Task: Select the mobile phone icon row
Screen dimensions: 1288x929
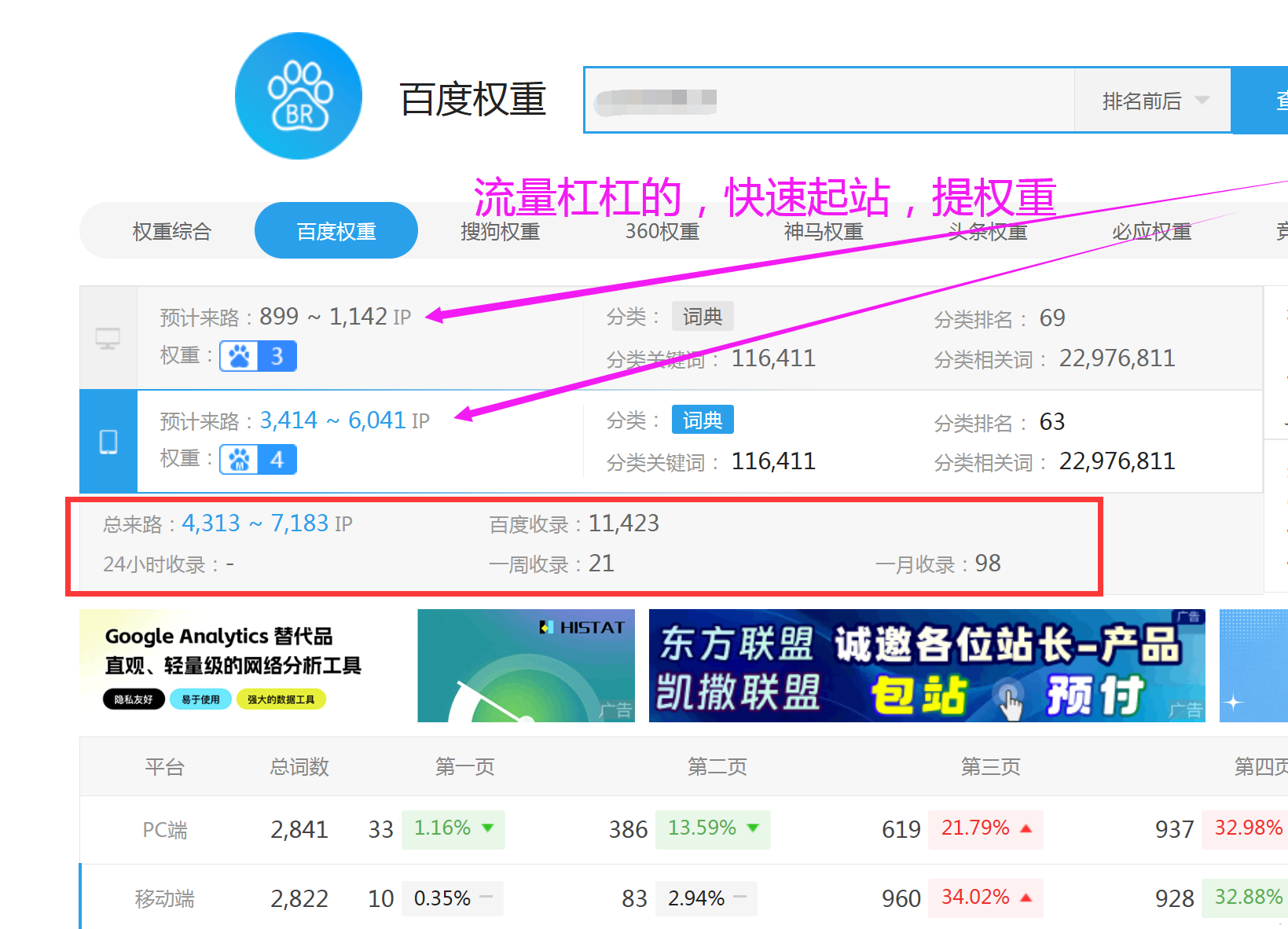Action: (108, 442)
